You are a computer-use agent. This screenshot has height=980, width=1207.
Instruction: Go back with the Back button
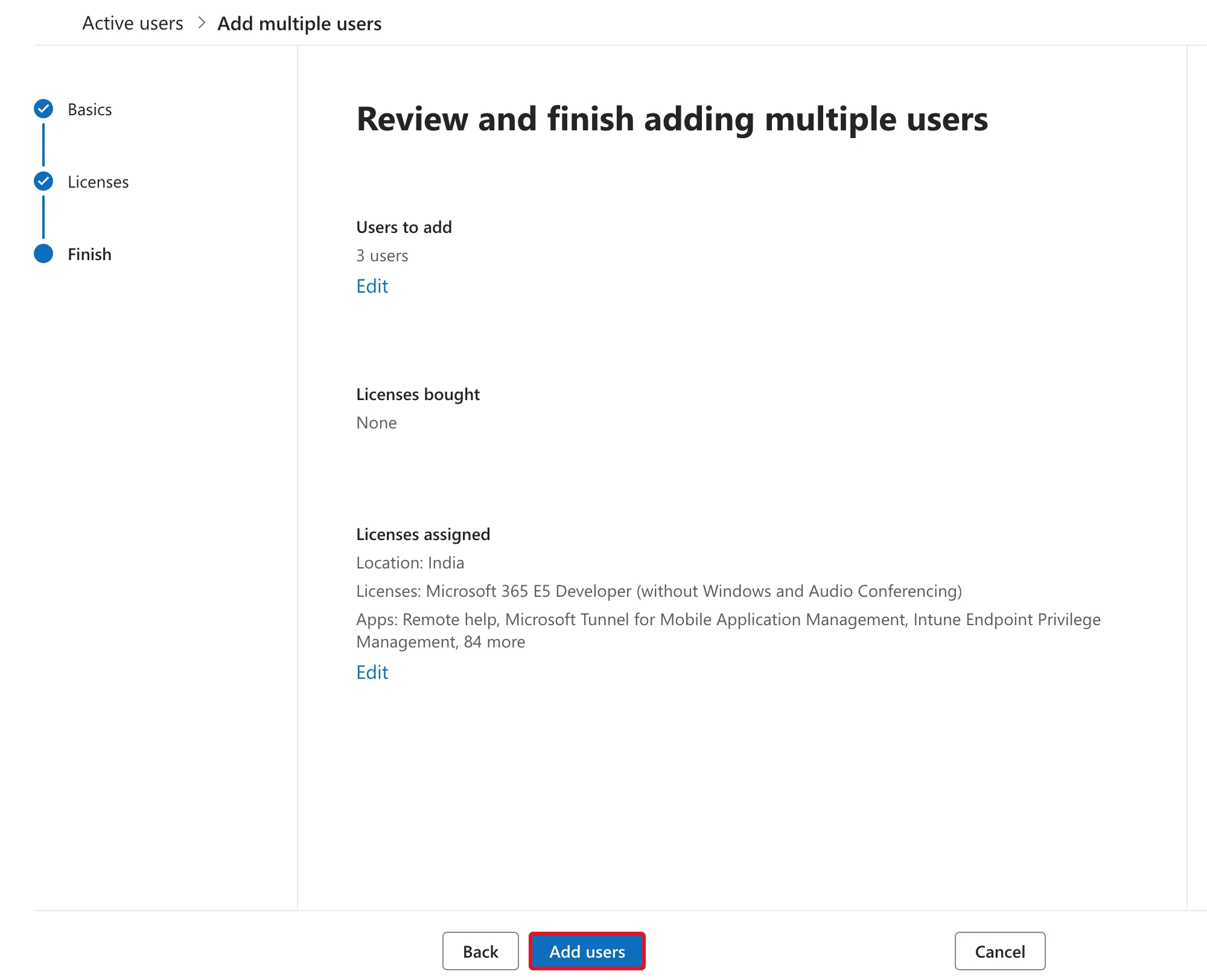pos(480,951)
